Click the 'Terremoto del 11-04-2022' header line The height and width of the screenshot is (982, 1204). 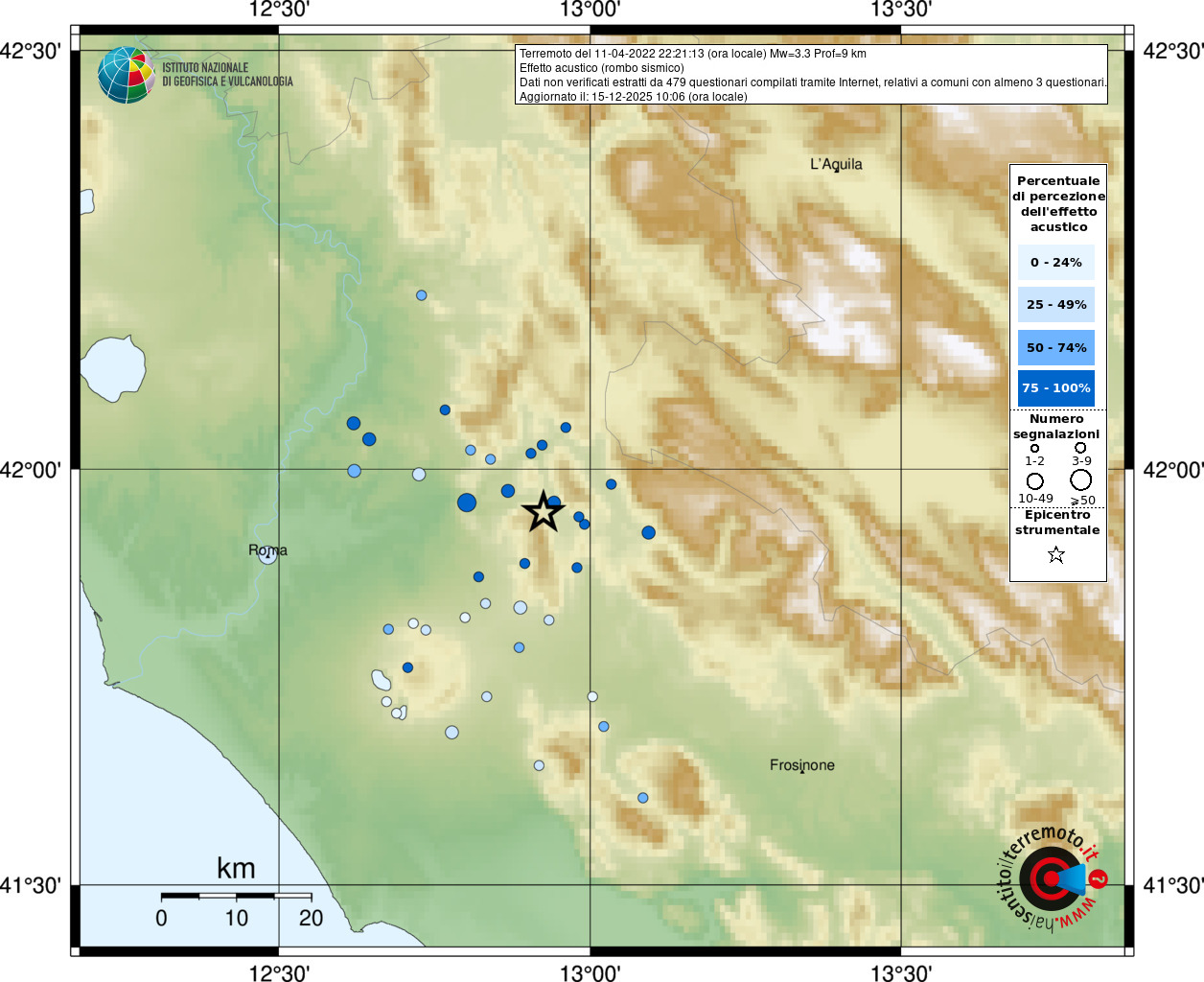(692, 54)
